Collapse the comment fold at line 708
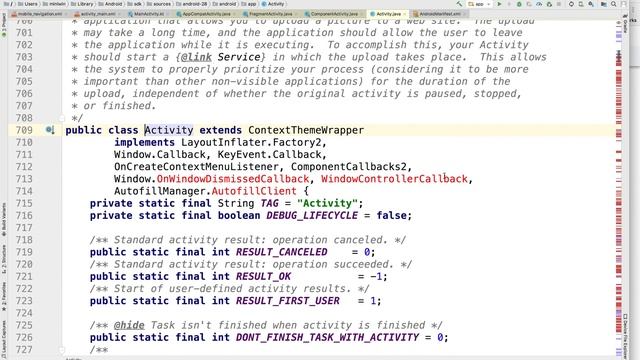The height and width of the screenshot is (360, 640). click(62, 118)
